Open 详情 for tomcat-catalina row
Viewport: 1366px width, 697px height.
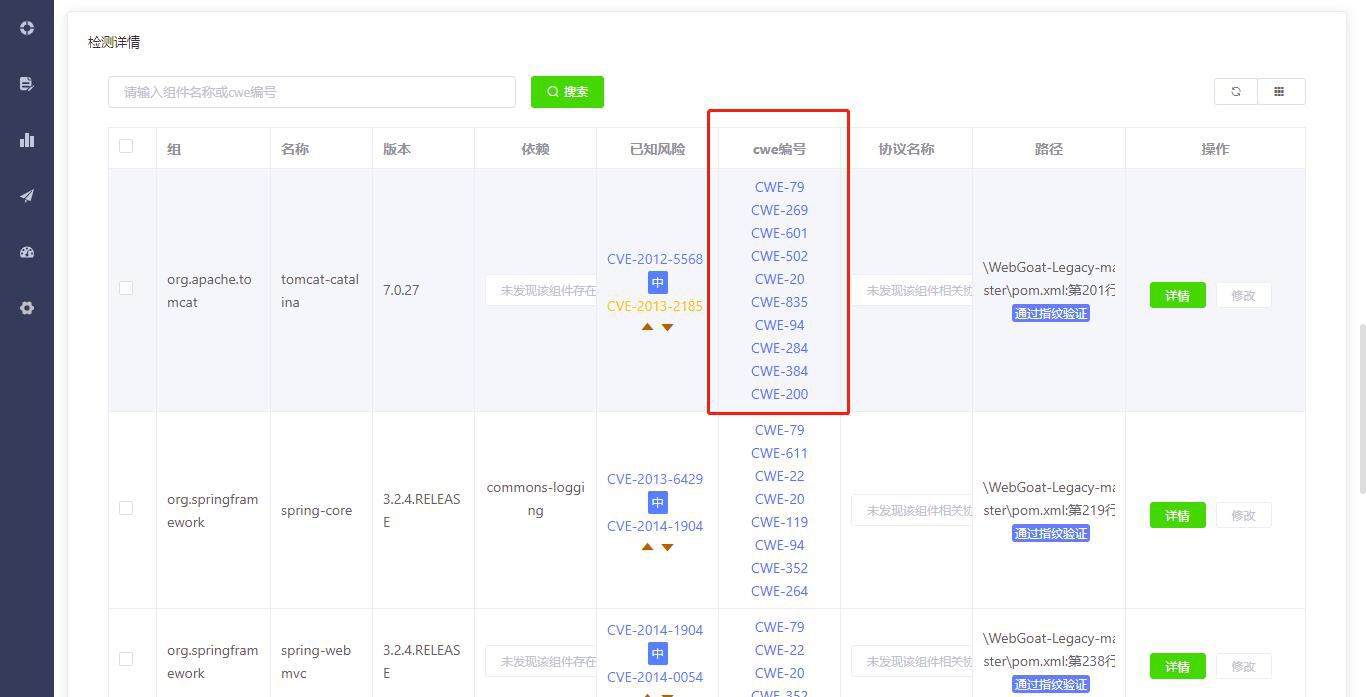(1177, 295)
